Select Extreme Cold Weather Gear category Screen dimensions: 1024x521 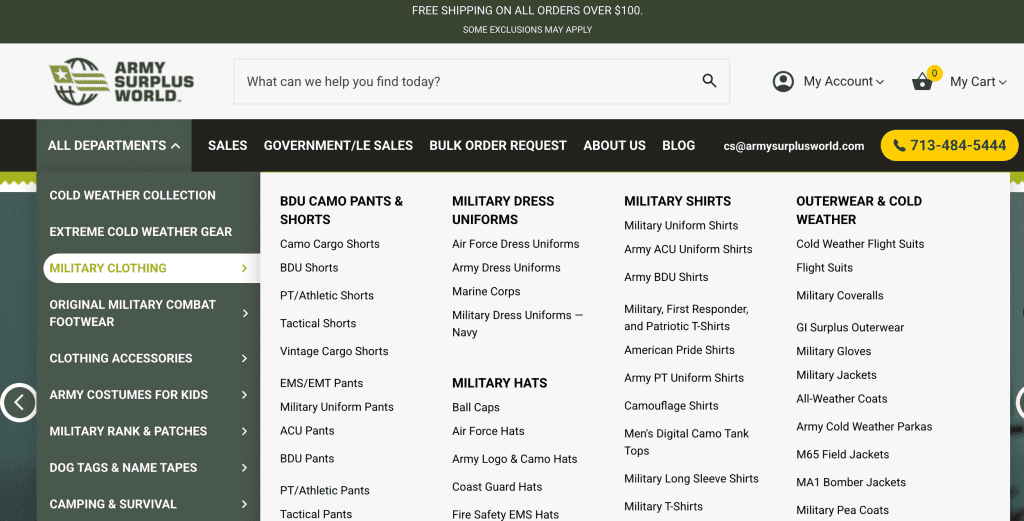pyautogui.click(x=141, y=232)
